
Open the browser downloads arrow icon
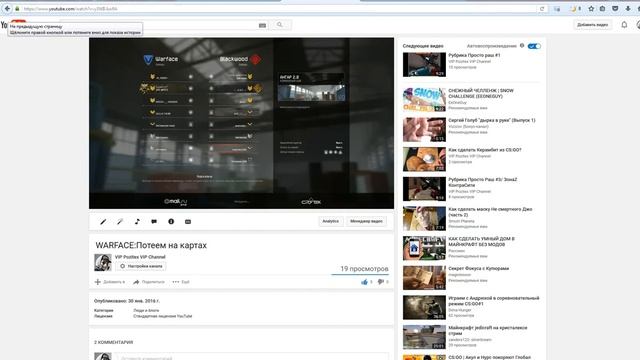coord(628,9)
